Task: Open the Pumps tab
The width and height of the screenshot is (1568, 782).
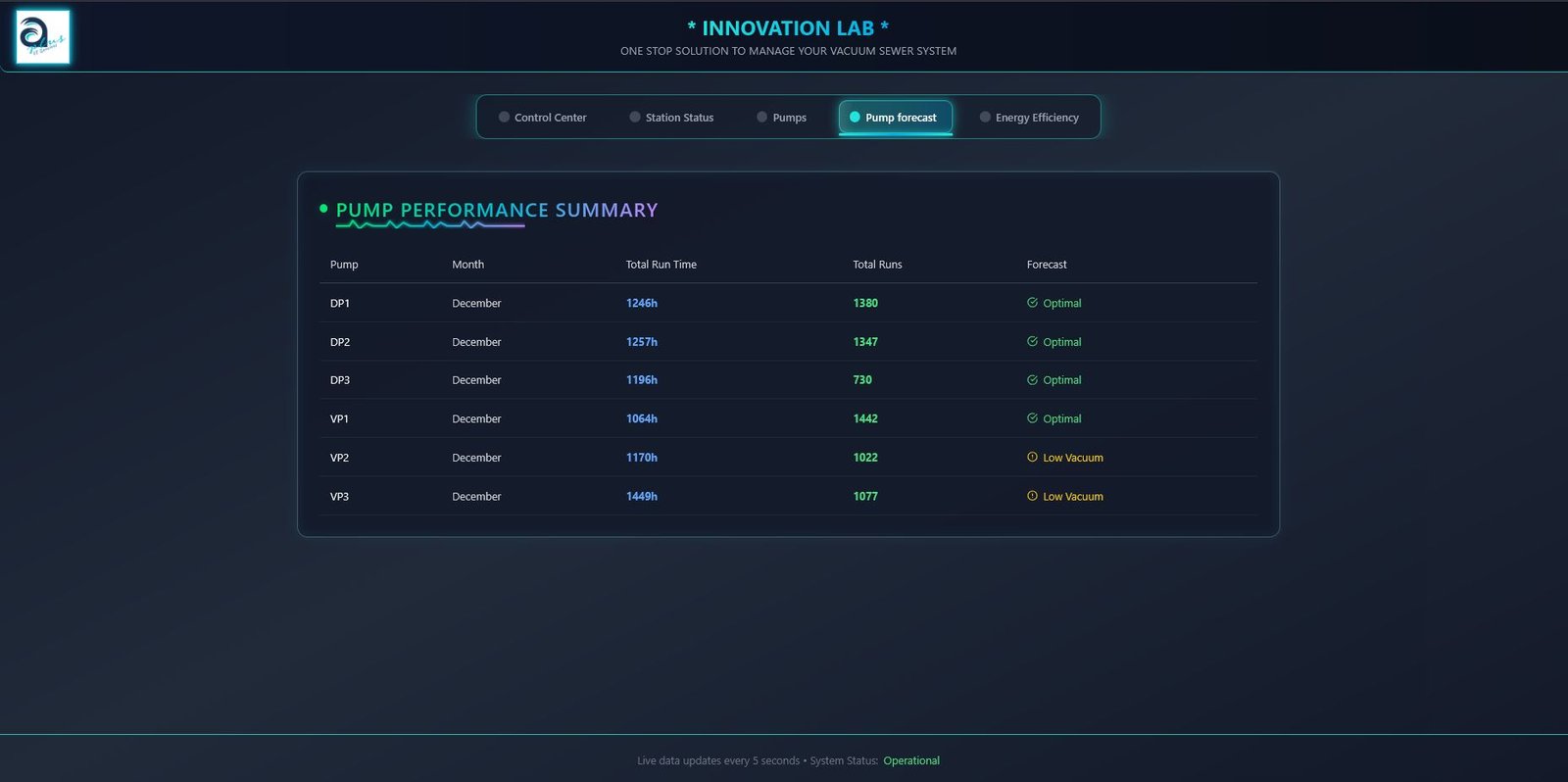Action: pyautogui.click(x=781, y=118)
